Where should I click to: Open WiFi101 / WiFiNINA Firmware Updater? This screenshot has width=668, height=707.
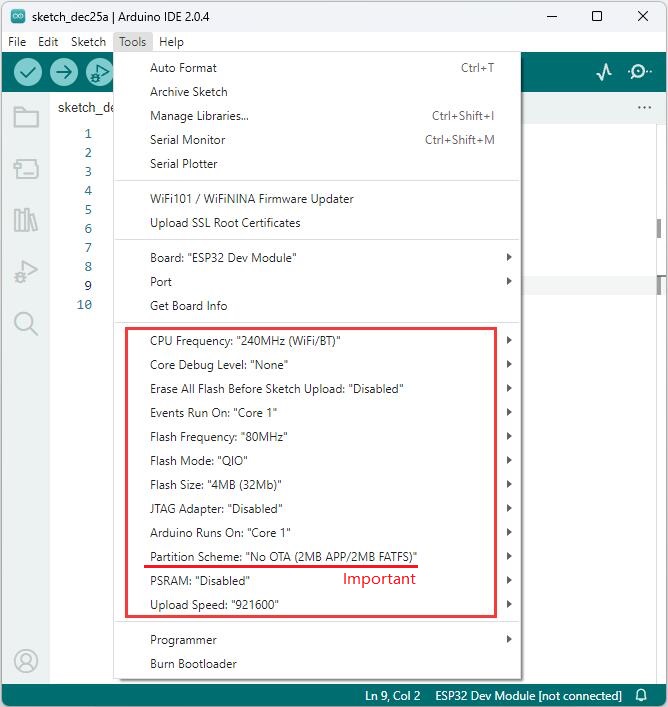pos(317,199)
